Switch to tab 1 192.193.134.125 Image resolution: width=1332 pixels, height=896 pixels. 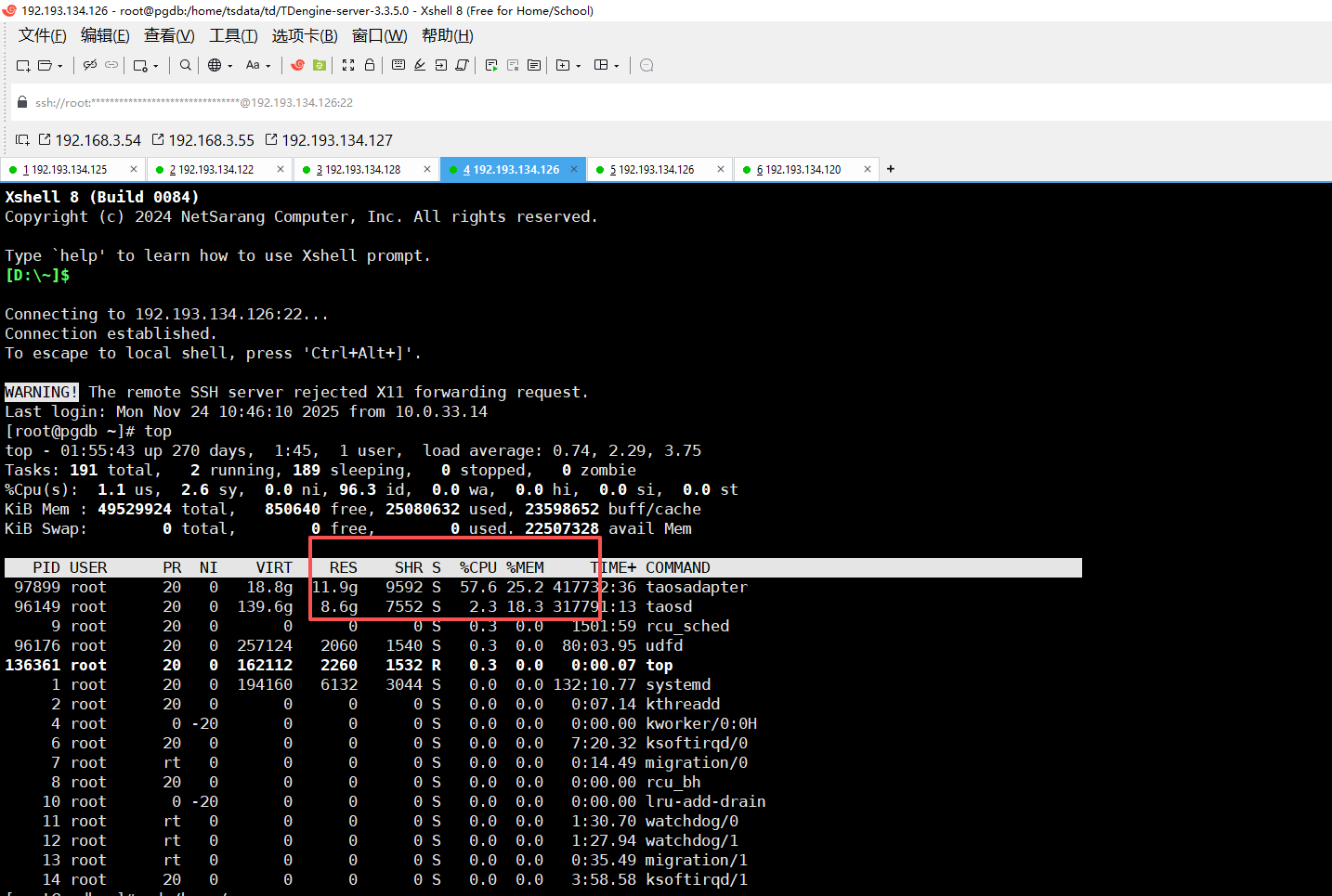65,170
